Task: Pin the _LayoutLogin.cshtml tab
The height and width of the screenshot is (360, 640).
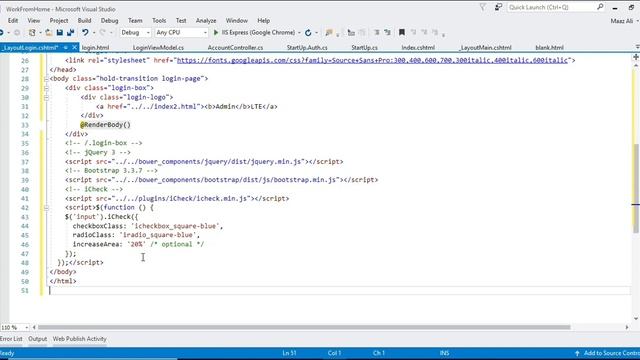Action: [x=65, y=48]
